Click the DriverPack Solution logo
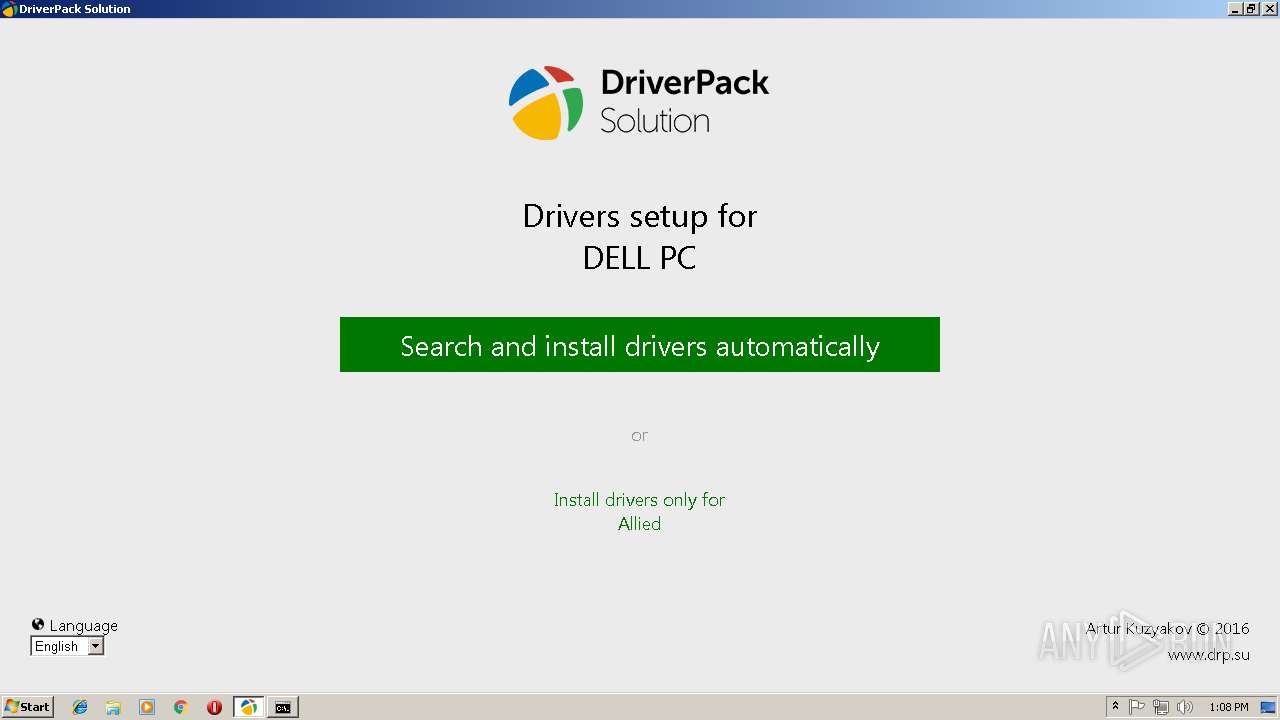 639,102
